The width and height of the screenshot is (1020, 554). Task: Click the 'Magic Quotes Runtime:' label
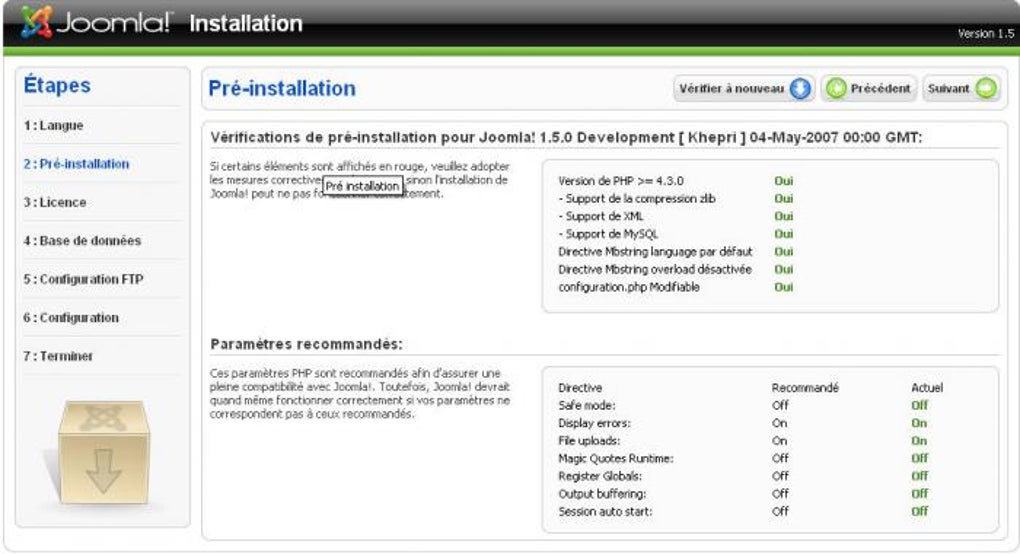point(616,458)
